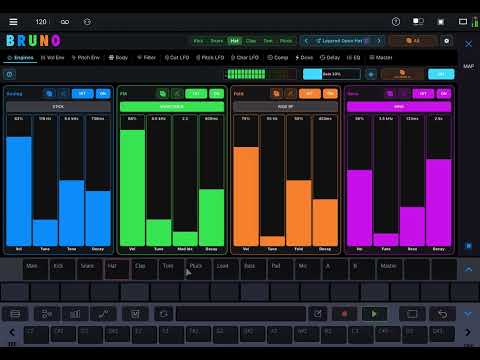Toggle the blue Analog engine ON switch
Image resolution: width=480 pixels, height=360 pixels.
pos(103,94)
